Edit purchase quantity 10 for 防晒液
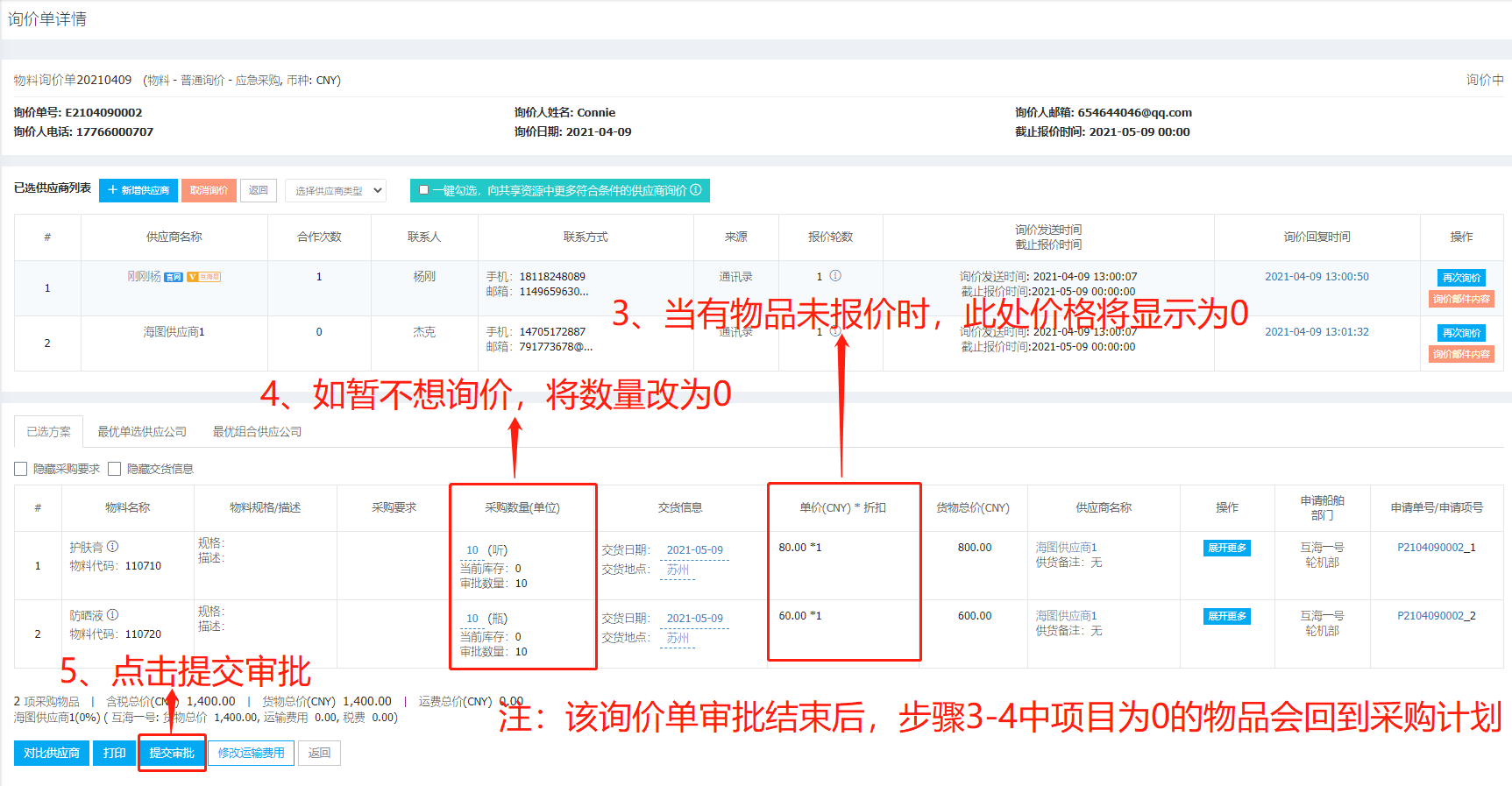The width and height of the screenshot is (1512, 786). pyautogui.click(x=472, y=619)
